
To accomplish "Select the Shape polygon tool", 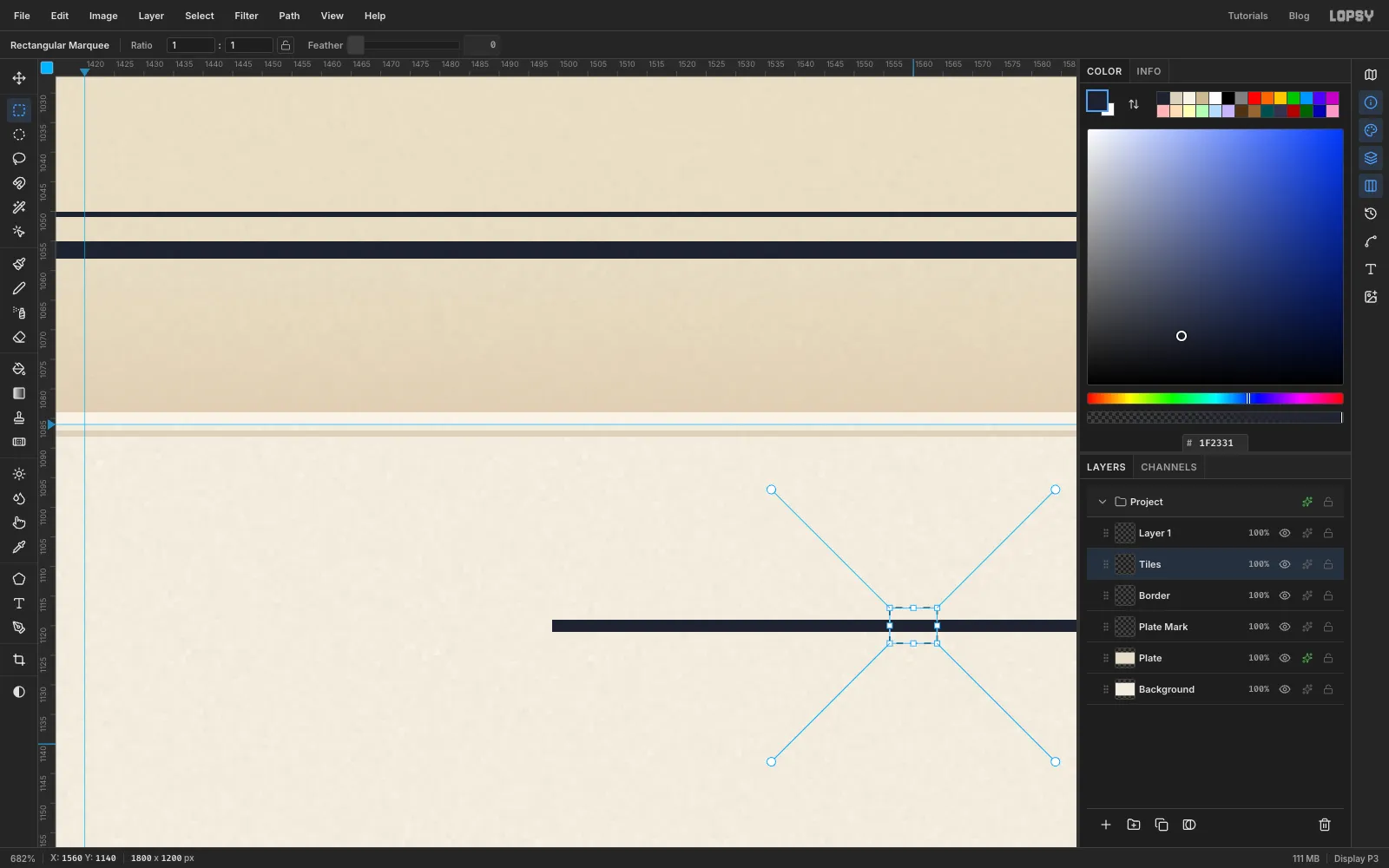I will coord(19,579).
